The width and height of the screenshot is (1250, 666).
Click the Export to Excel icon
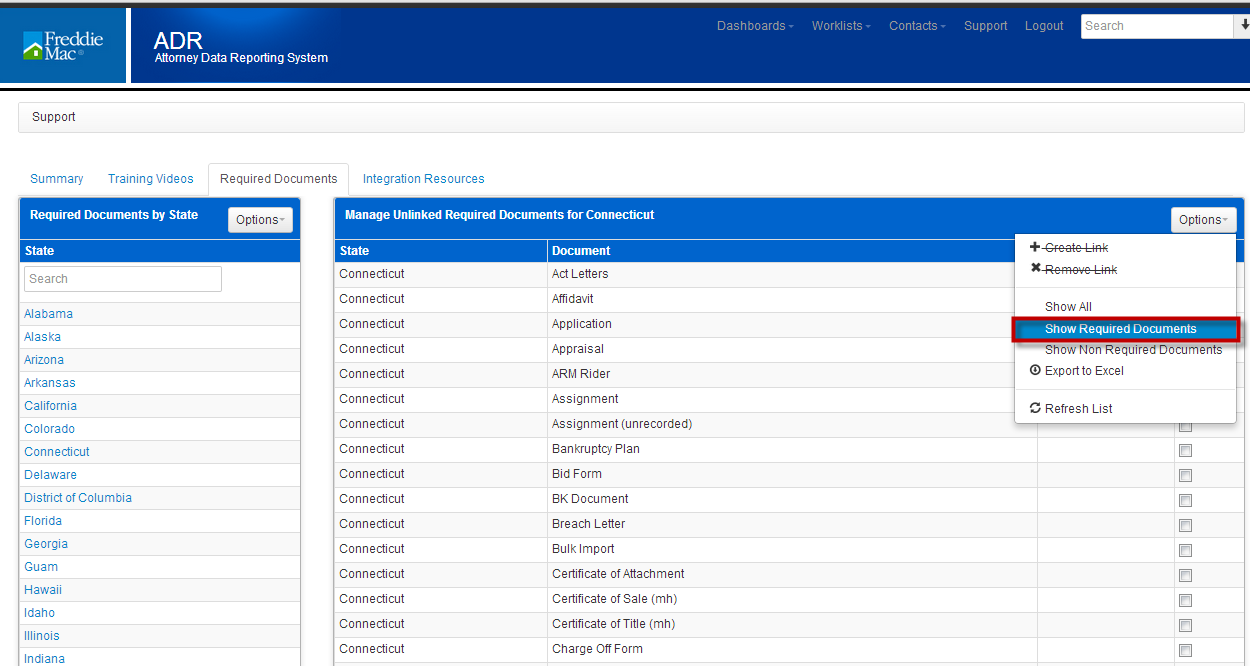pyautogui.click(x=1035, y=370)
